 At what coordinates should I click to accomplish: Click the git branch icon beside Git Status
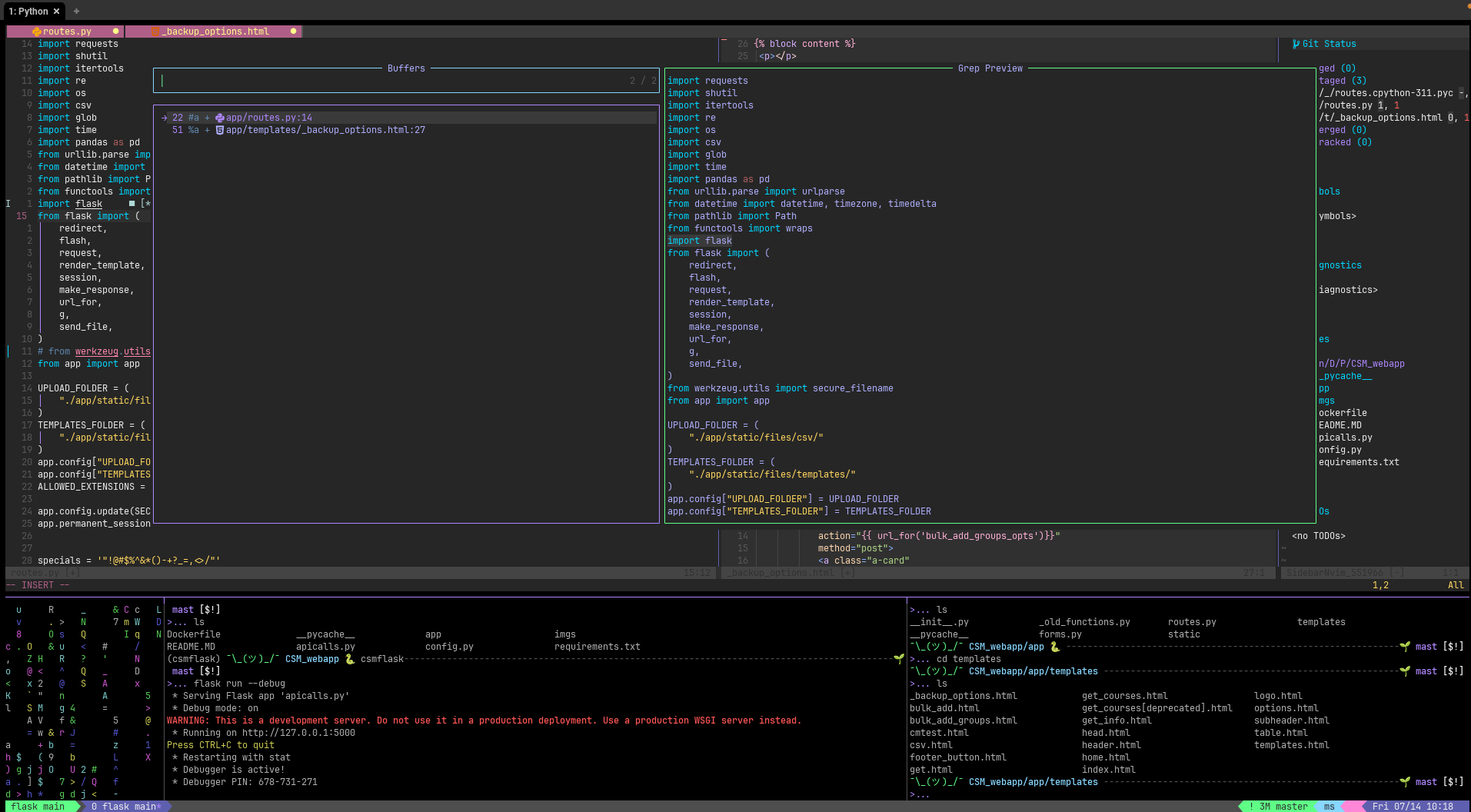click(1296, 44)
